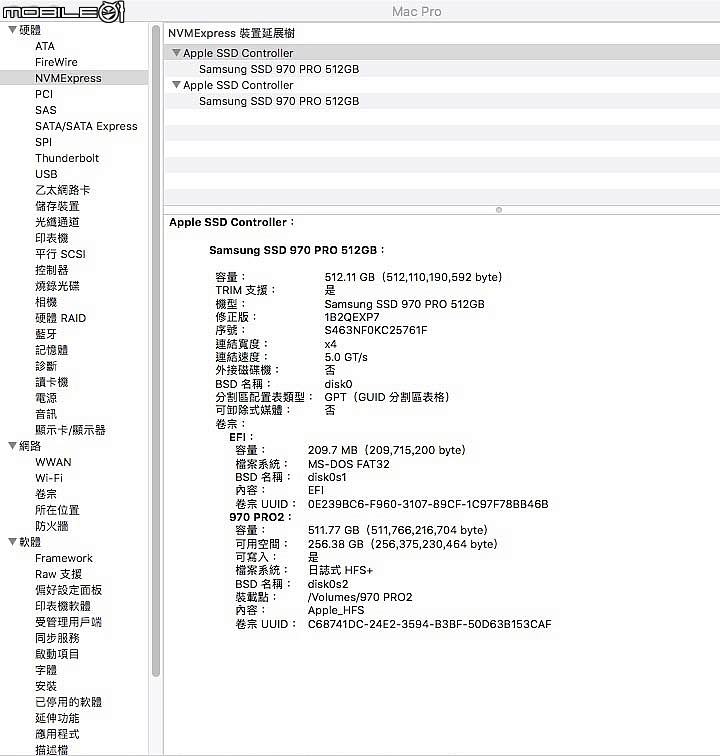The height and width of the screenshot is (756, 720).
Task: Select WWAN under network
Action: (53, 462)
